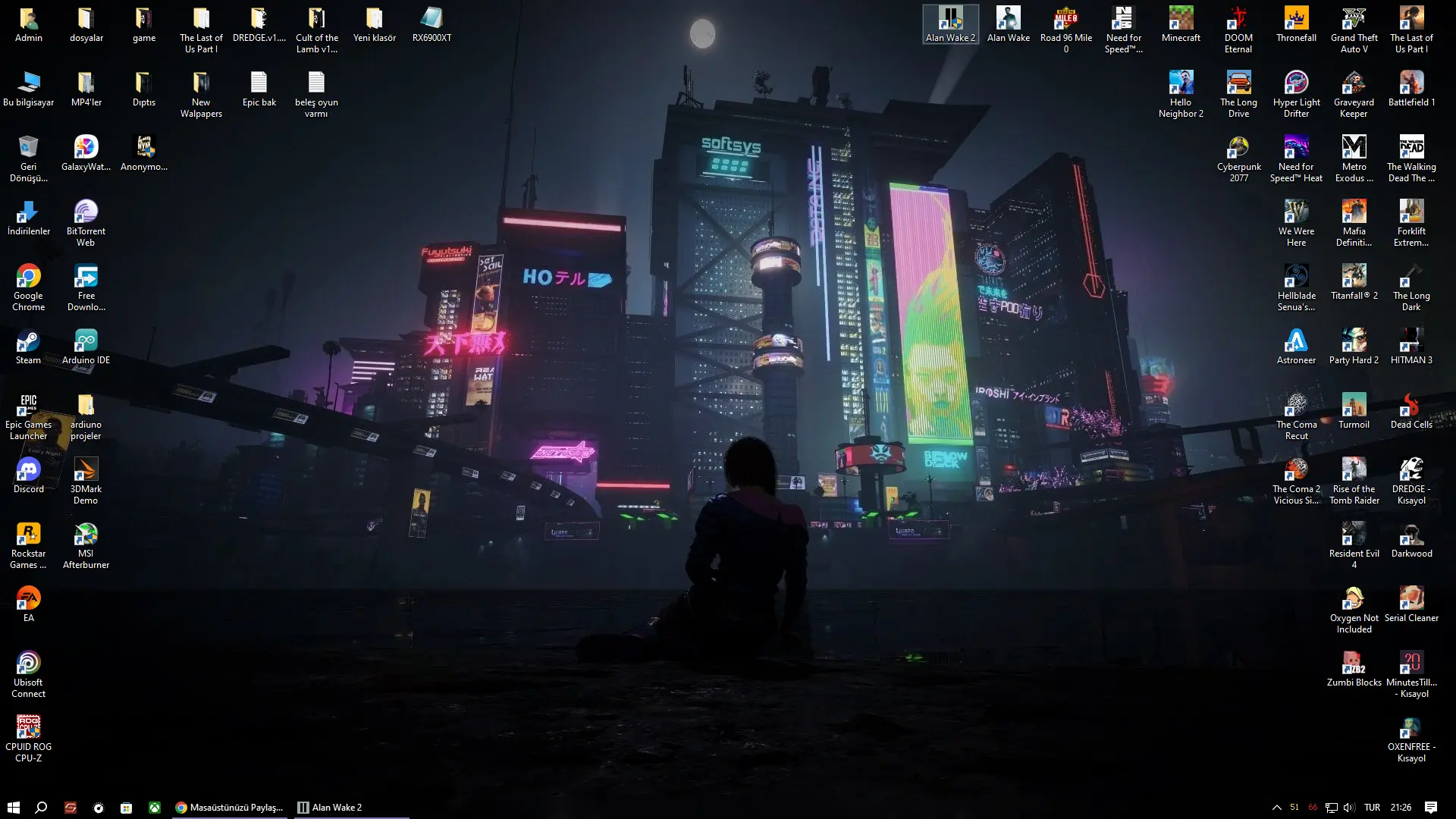Launch DOOM Eternal shortcut
The height and width of the screenshot is (819, 1456).
click(x=1238, y=30)
